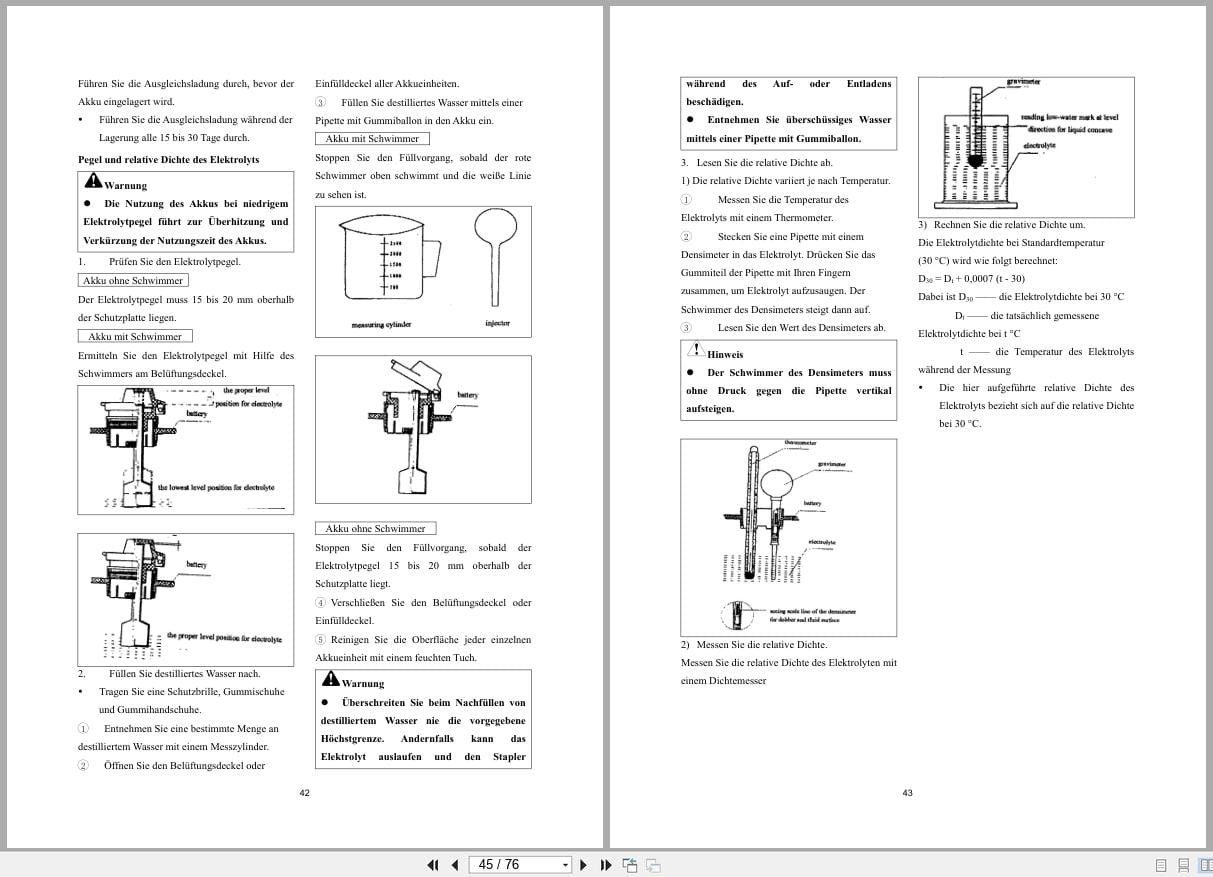Open the page number dropdown arrow
1213x877 pixels.
pos(565,865)
